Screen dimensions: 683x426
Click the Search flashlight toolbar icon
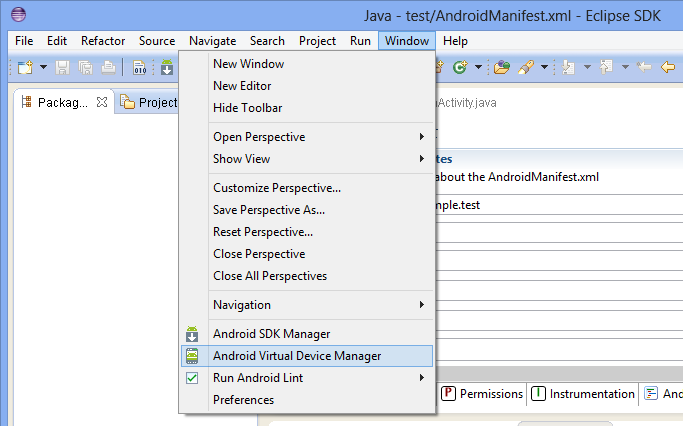[526, 67]
